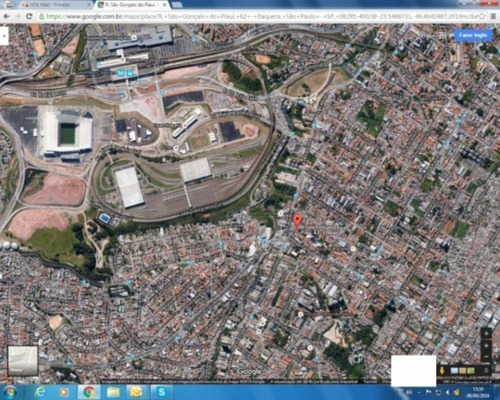The height and width of the screenshot is (400, 500).
Task: Switch to the UOL Mail tab
Action: (x=55, y=5)
